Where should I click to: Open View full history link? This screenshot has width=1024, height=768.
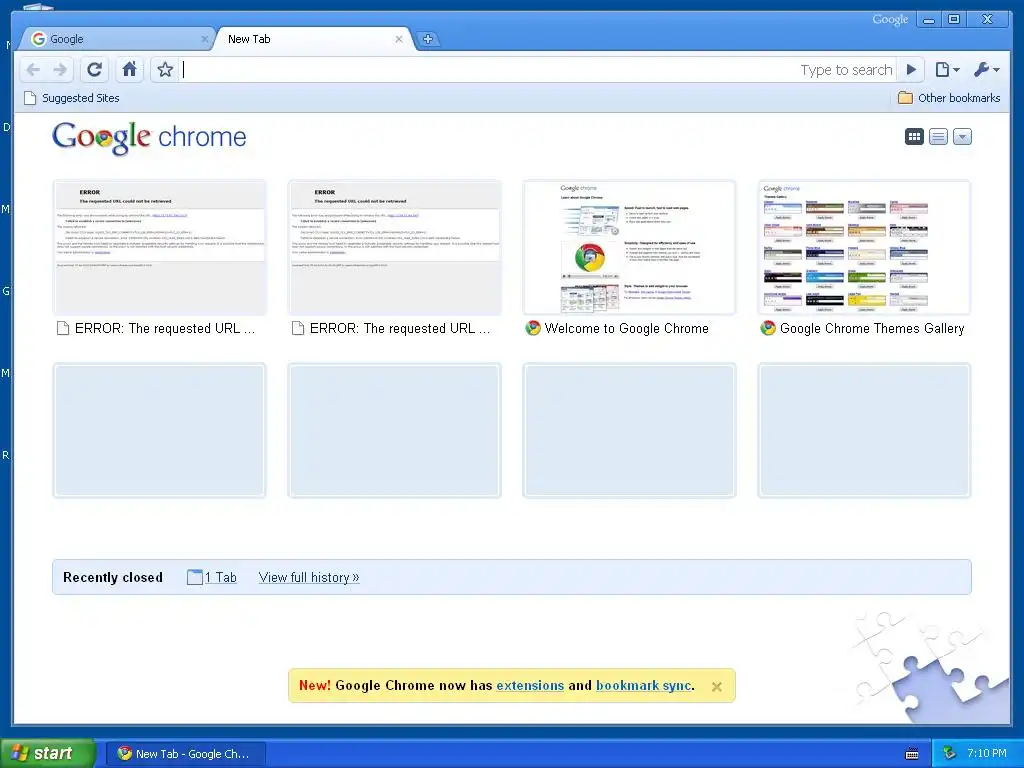309,577
